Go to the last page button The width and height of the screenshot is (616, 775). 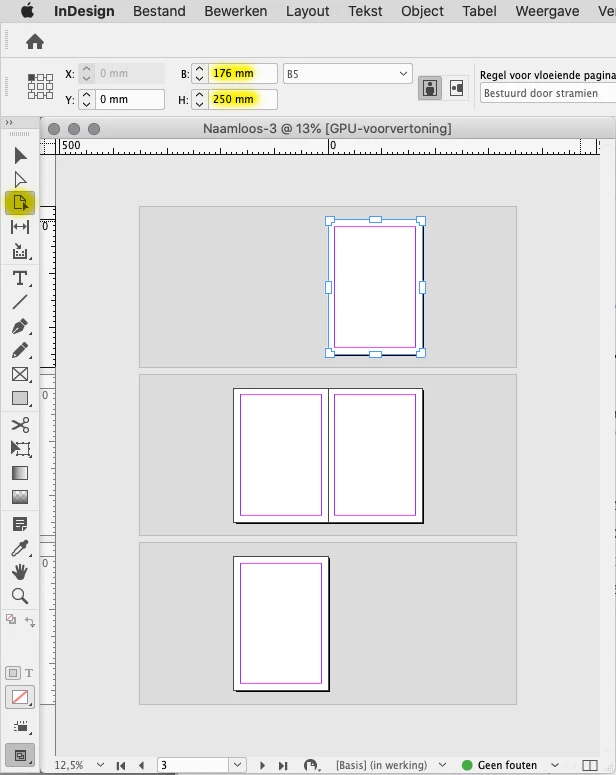point(283,765)
